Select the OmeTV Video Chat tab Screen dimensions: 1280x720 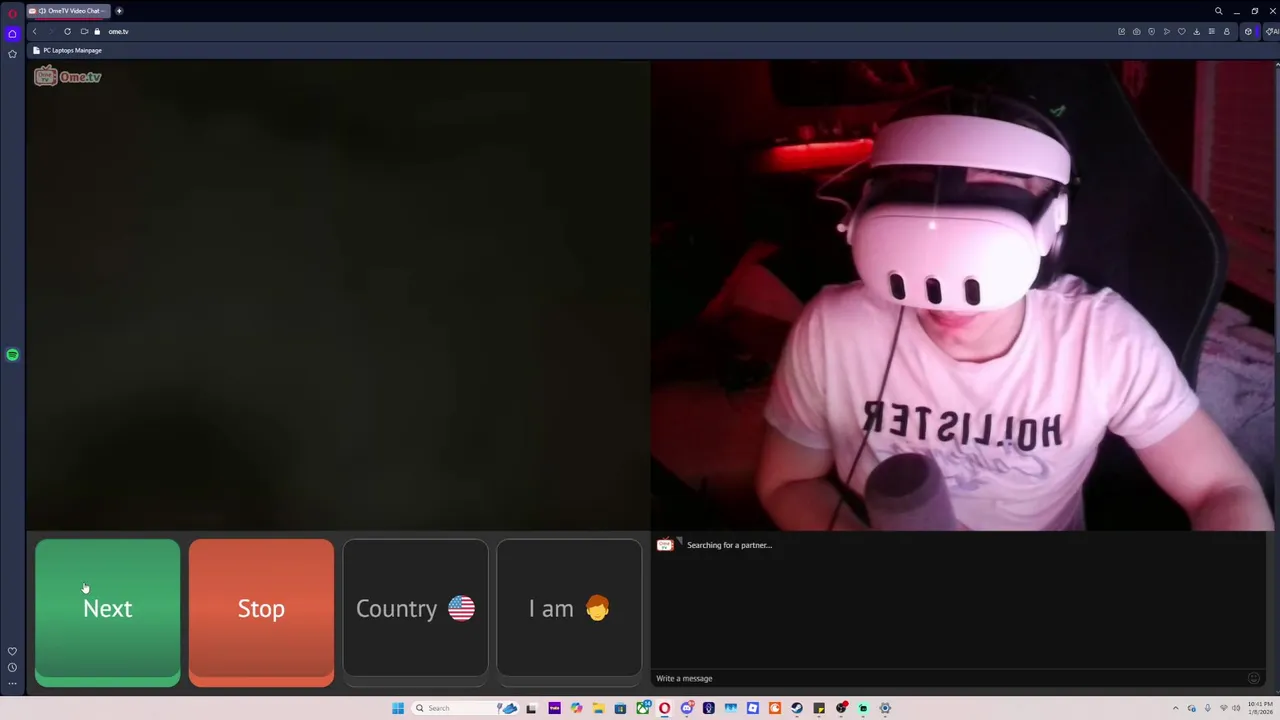[68, 11]
